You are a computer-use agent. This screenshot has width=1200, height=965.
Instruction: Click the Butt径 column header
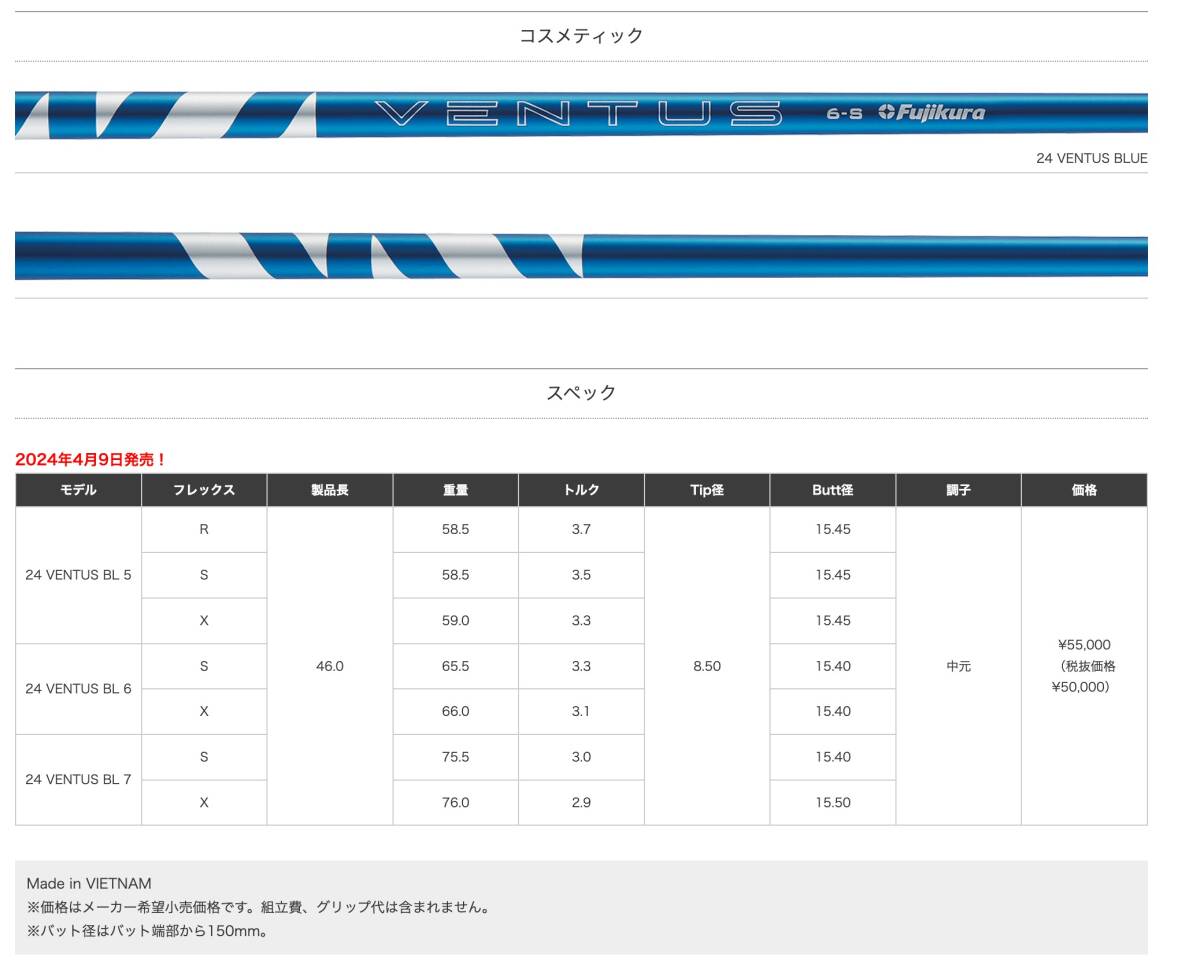pyautogui.click(x=833, y=490)
